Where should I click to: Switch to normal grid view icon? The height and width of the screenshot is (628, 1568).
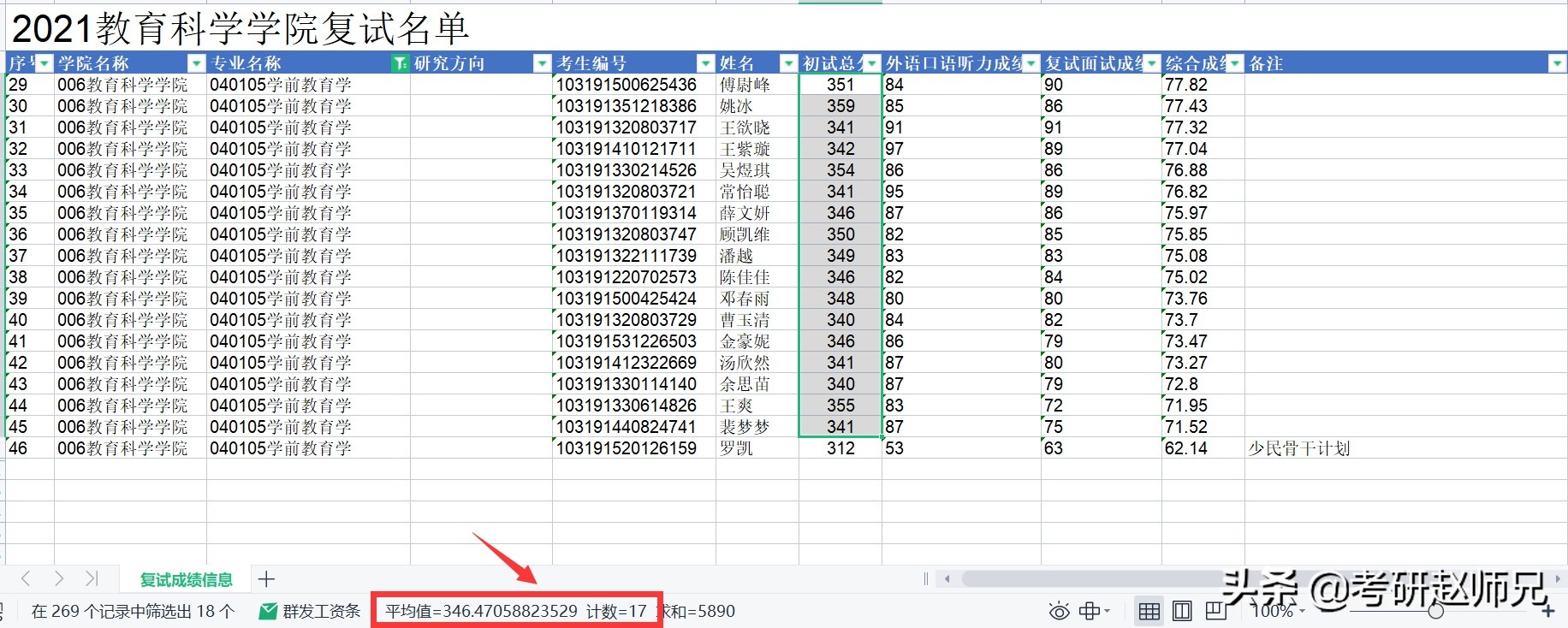(1149, 611)
